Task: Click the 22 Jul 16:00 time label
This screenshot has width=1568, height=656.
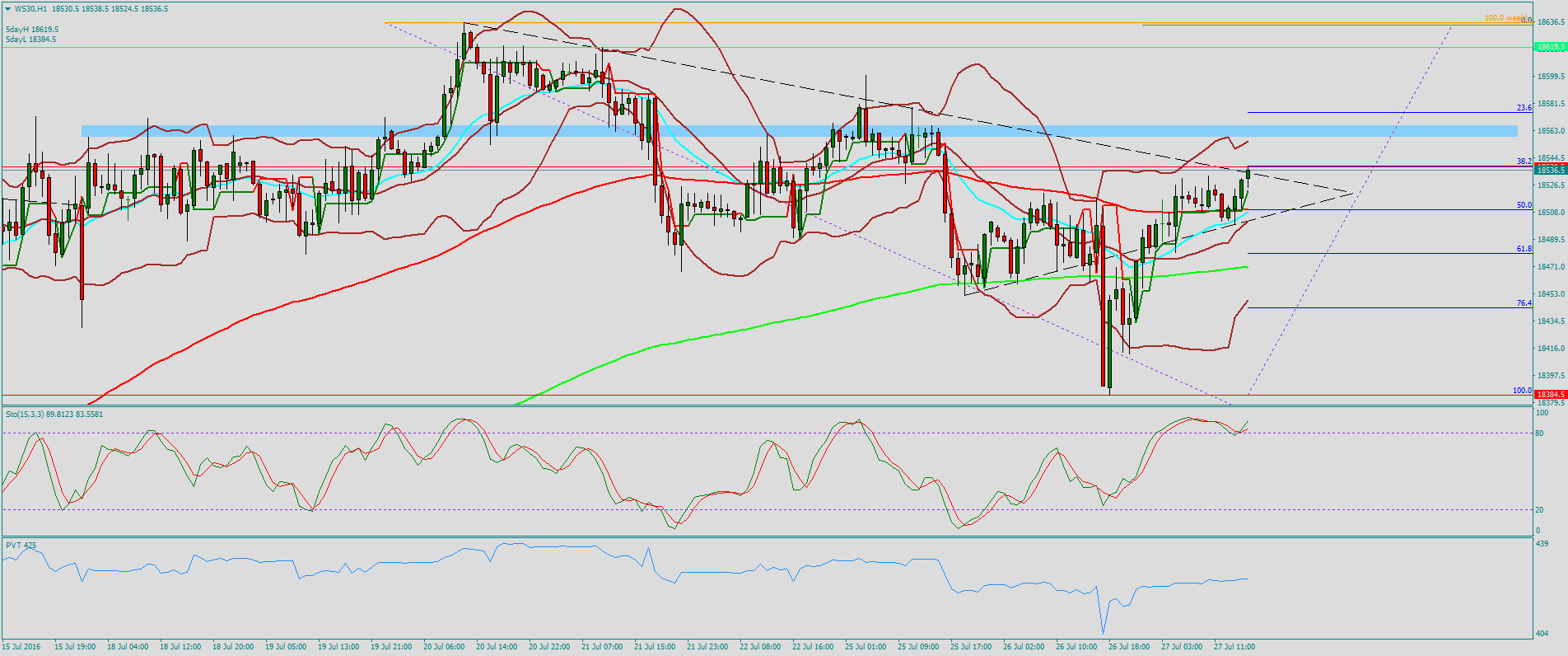Action: click(813, 647)
